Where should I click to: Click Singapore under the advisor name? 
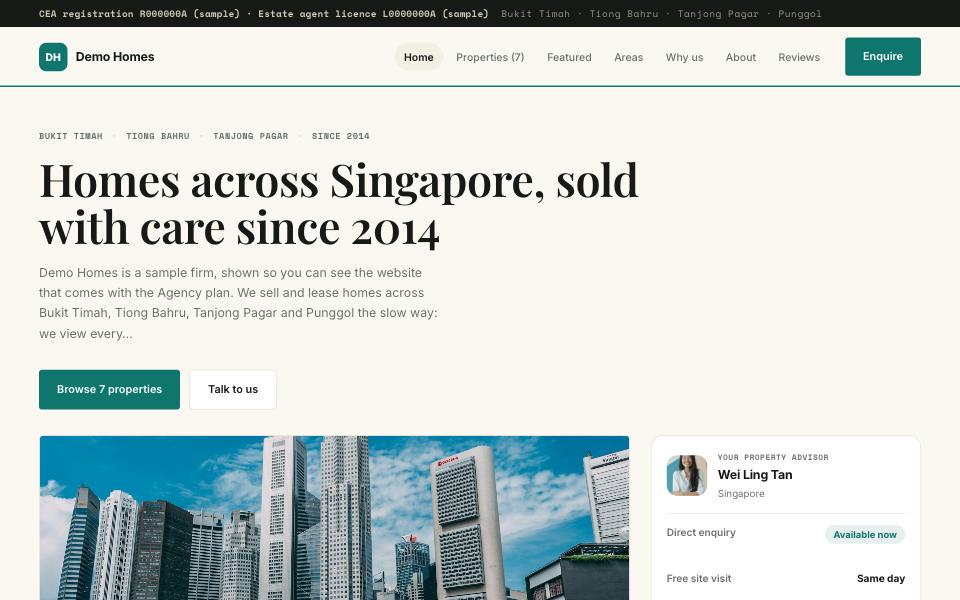tap(741, 493)
